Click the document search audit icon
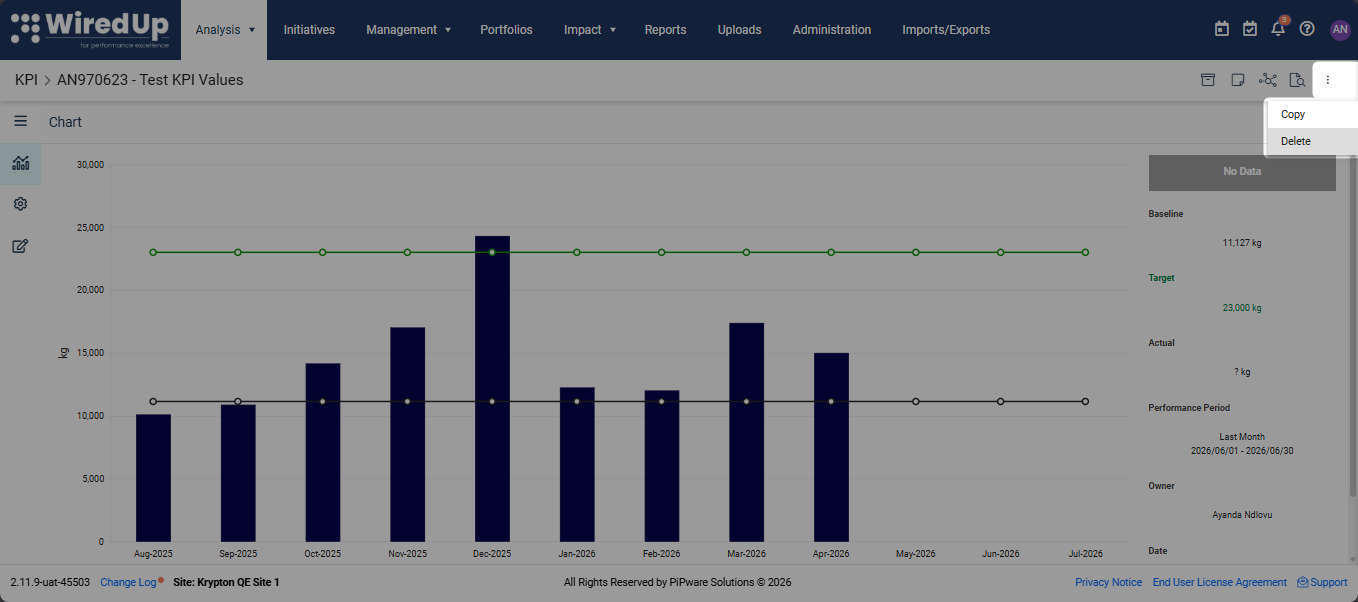The height and width of the screenshot is (602, 1358). coord(1298,80)
